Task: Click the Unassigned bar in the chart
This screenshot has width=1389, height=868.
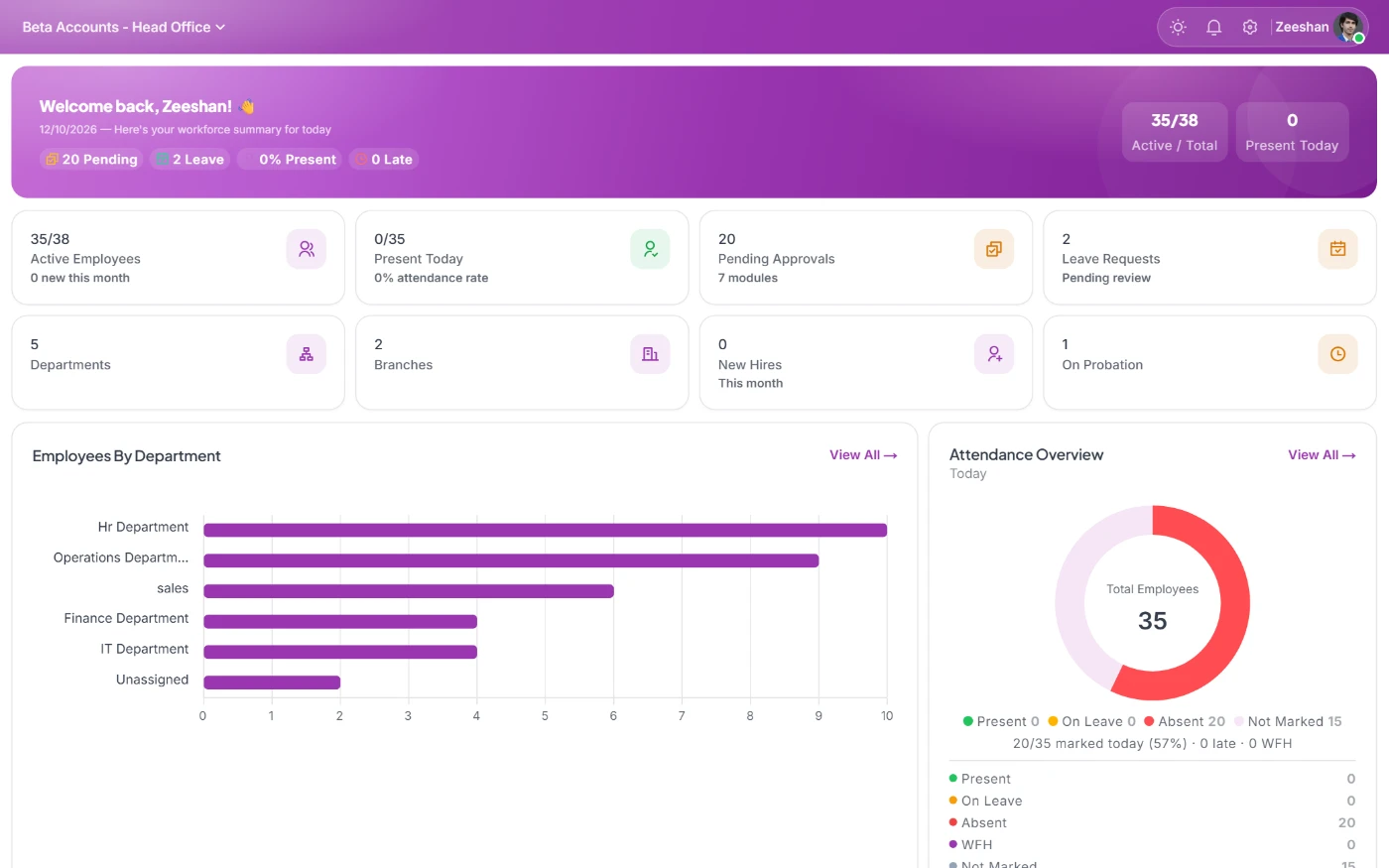Action: pyautogui.click(x=272, y=682)
